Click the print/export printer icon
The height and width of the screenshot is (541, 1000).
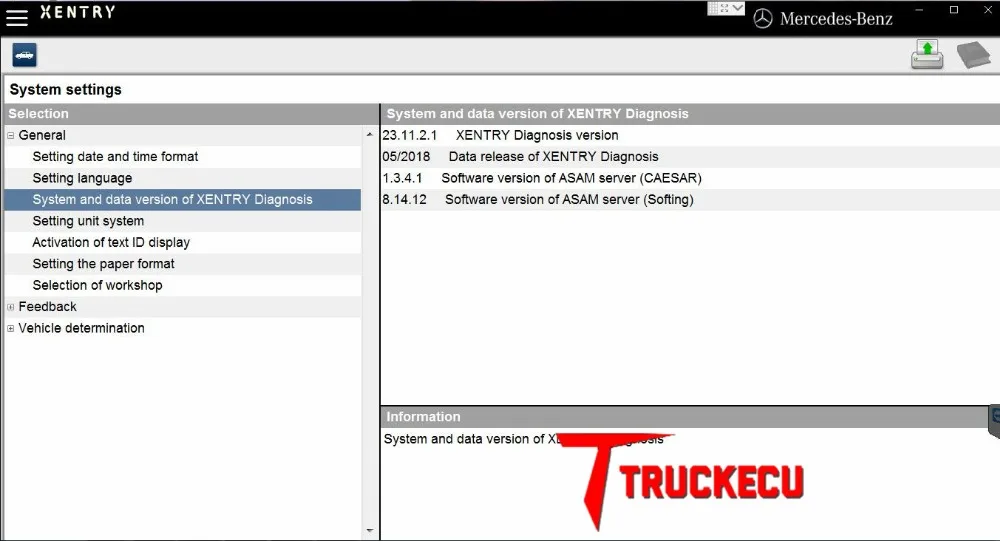[x=927, y=54]
